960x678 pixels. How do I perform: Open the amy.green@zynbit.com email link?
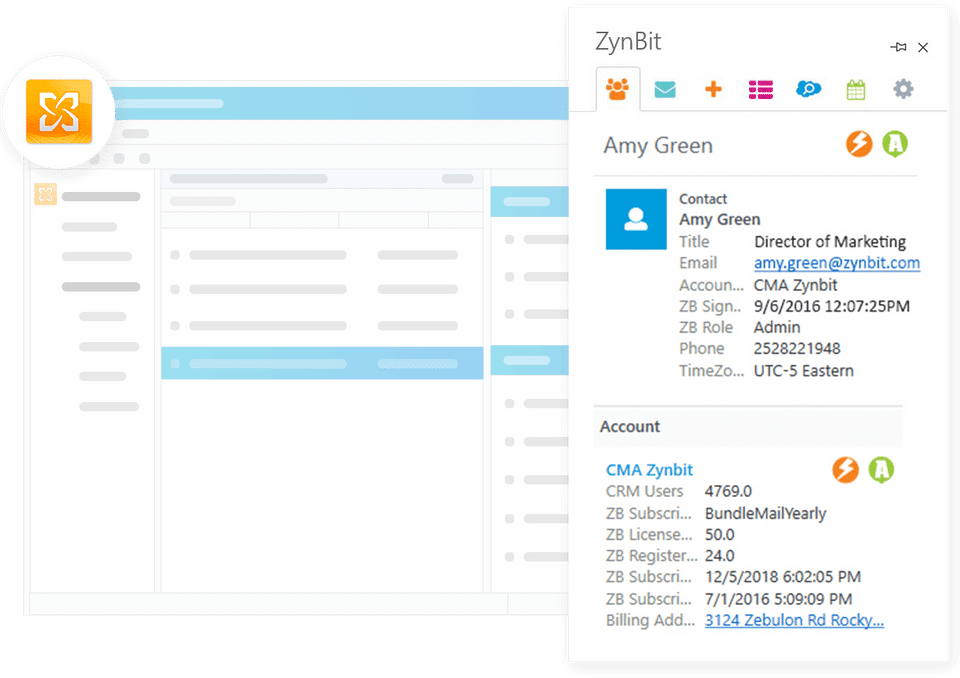pyautogui.click(x=836, y=263)
